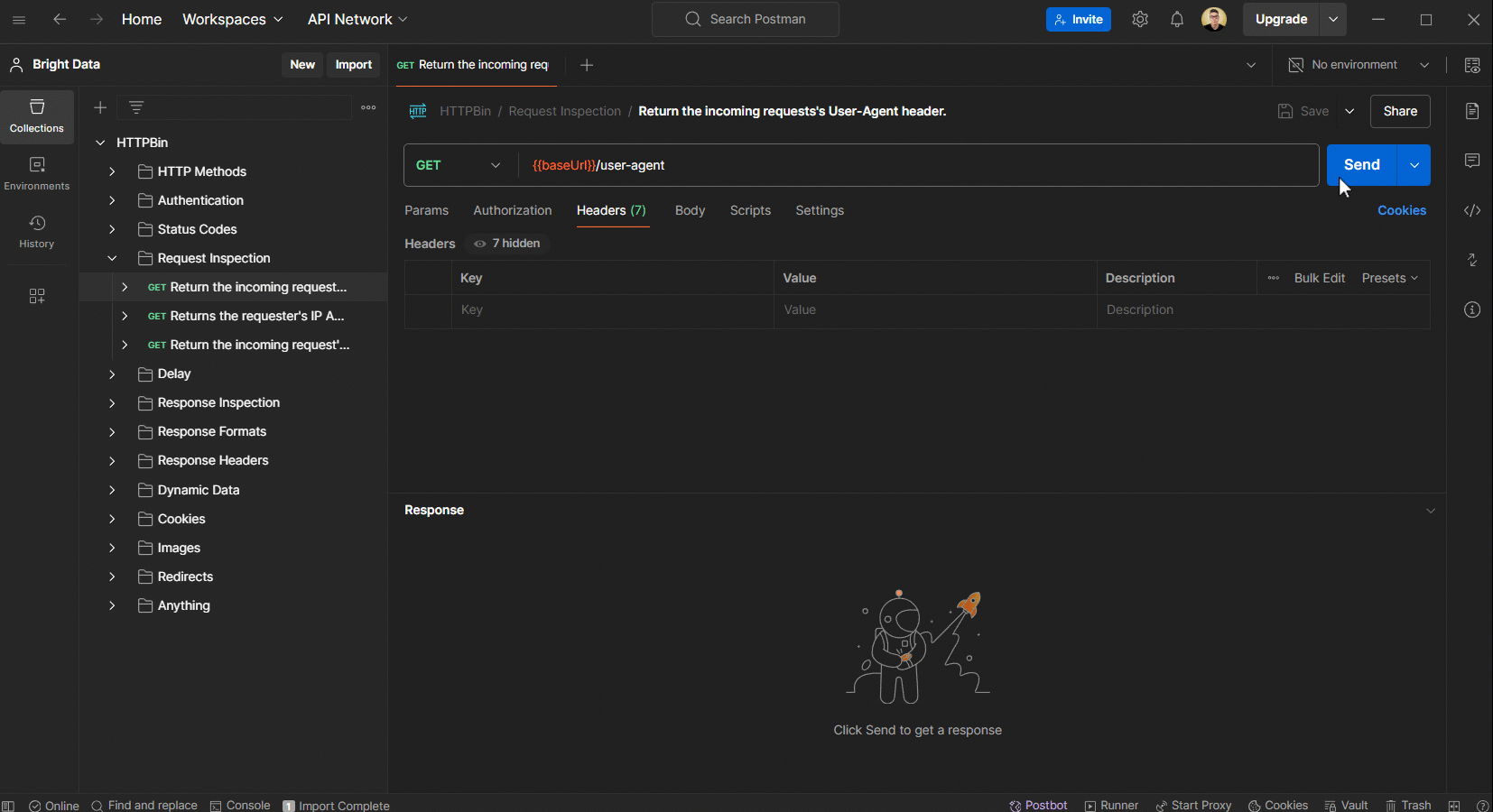The width and height of the screenshot is (1493, 812).
Task: Launch Postbot from the status bar
Action: coord(1038,805)
